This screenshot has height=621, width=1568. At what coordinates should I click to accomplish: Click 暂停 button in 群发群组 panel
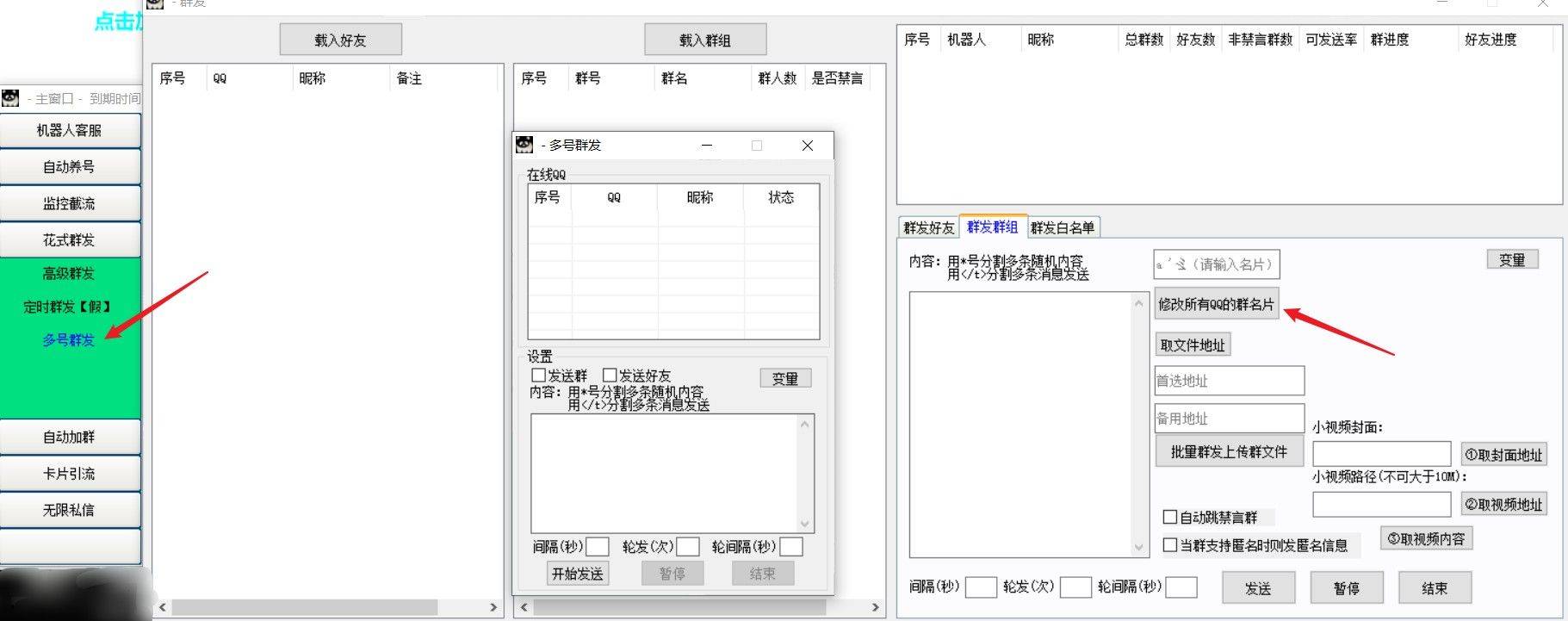coord(1347,588)
